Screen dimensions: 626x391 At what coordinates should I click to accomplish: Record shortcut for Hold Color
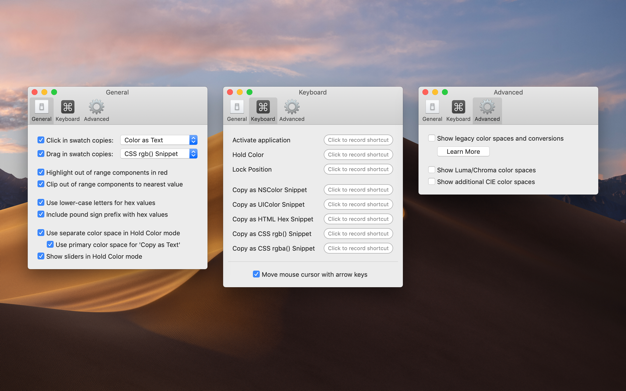pos(358,155)
